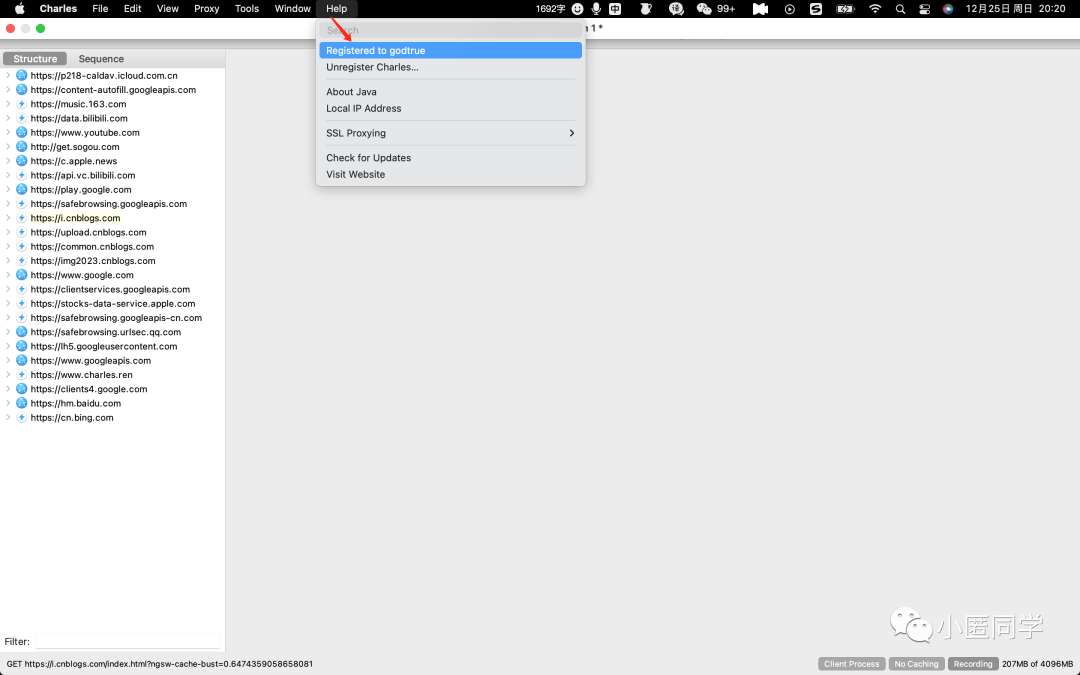Open Spotlight search magnifier icon
This screenshot has width=1080, height=675.
pyautogui.click(x=900, y=9)
